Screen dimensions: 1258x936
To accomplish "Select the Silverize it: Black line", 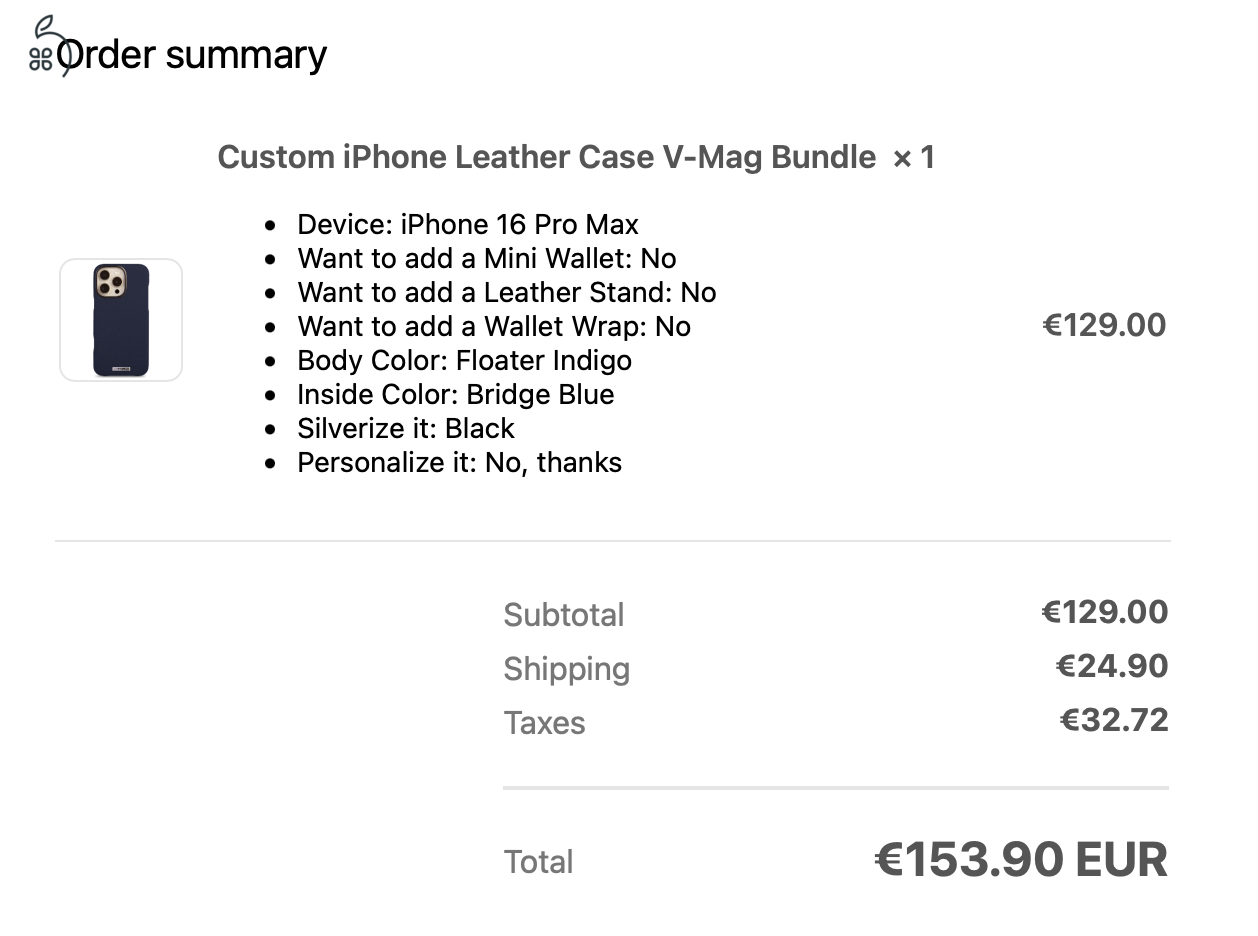I will (405, 428).
